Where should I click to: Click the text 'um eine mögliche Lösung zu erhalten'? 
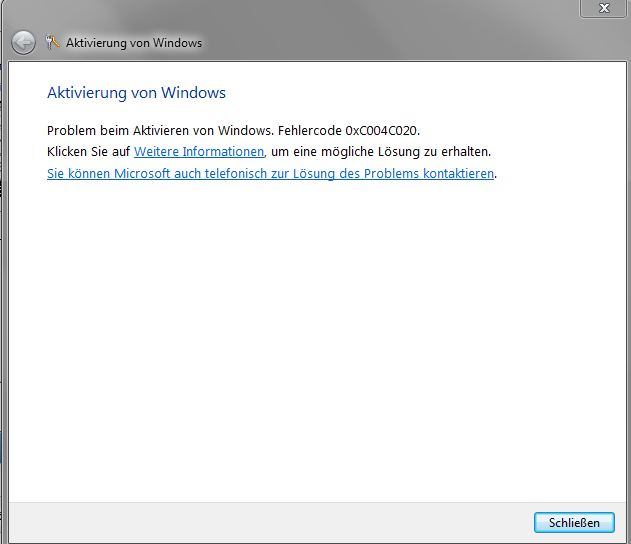coord(381,152)
